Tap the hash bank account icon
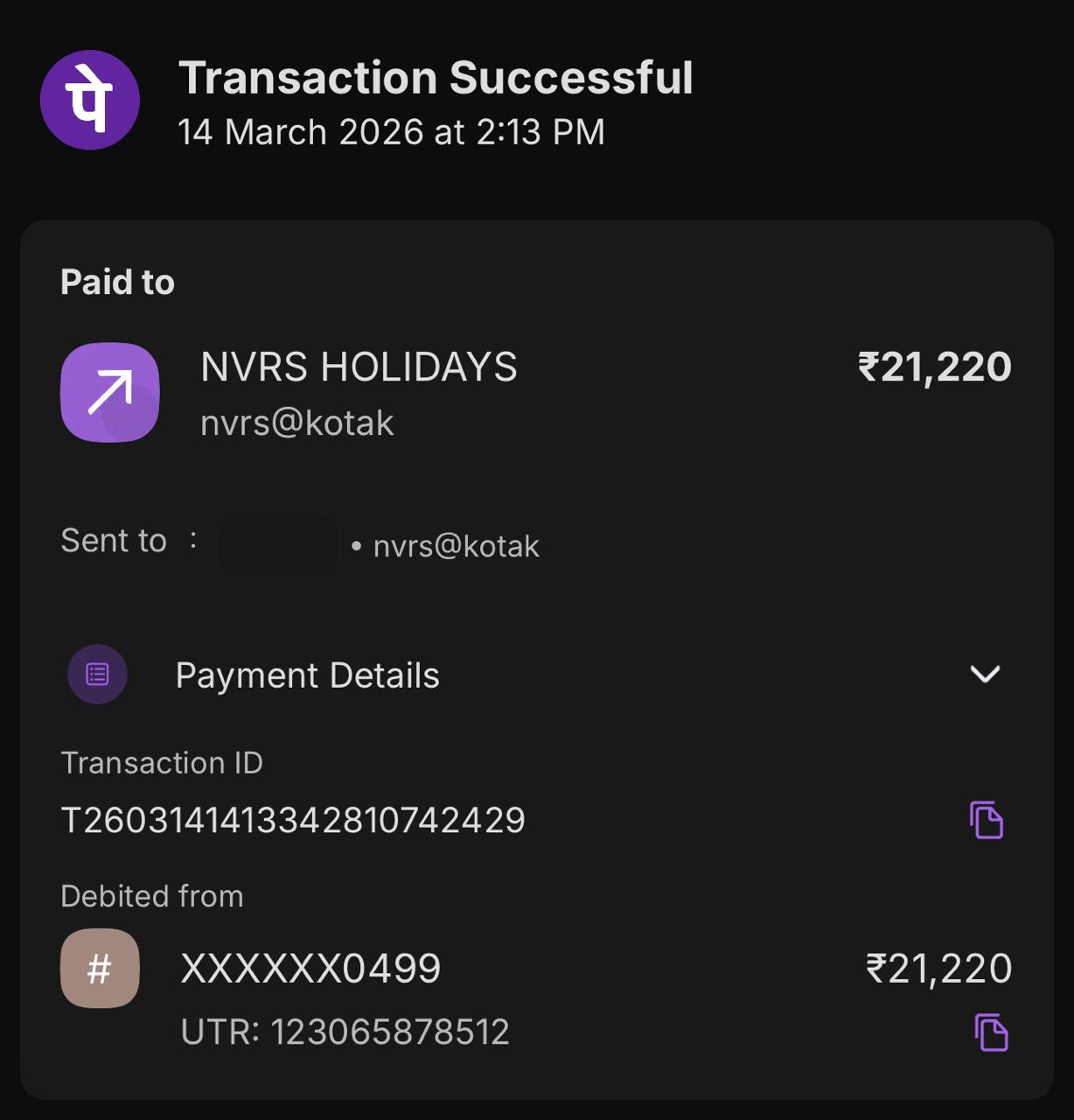Screen dimensions: 1074x1120 [x=100, y=968]
